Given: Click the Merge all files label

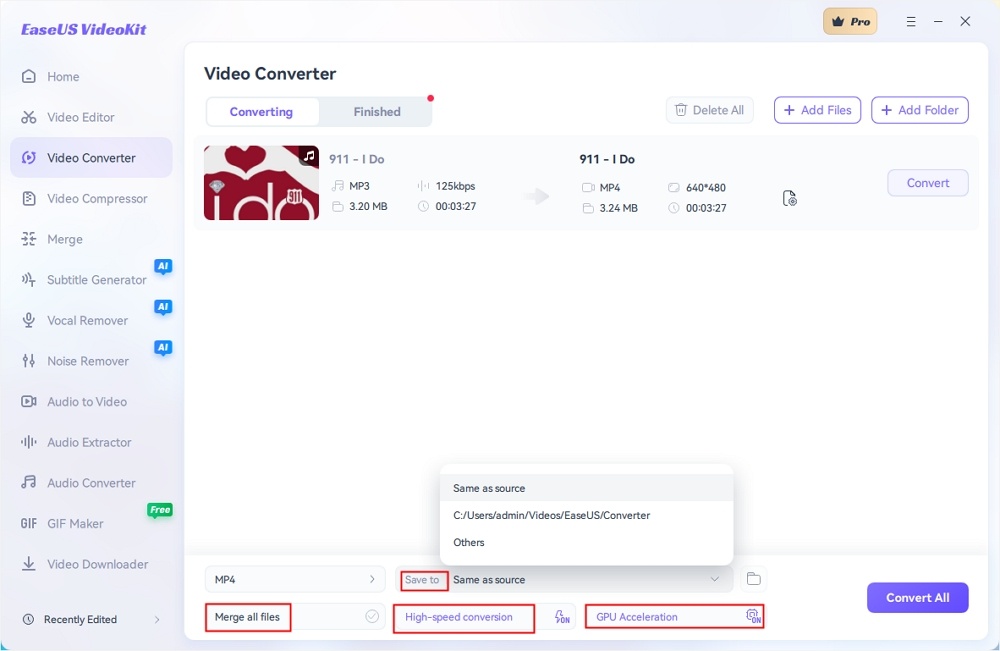Looking at the screenshot, I should [247, 617].
